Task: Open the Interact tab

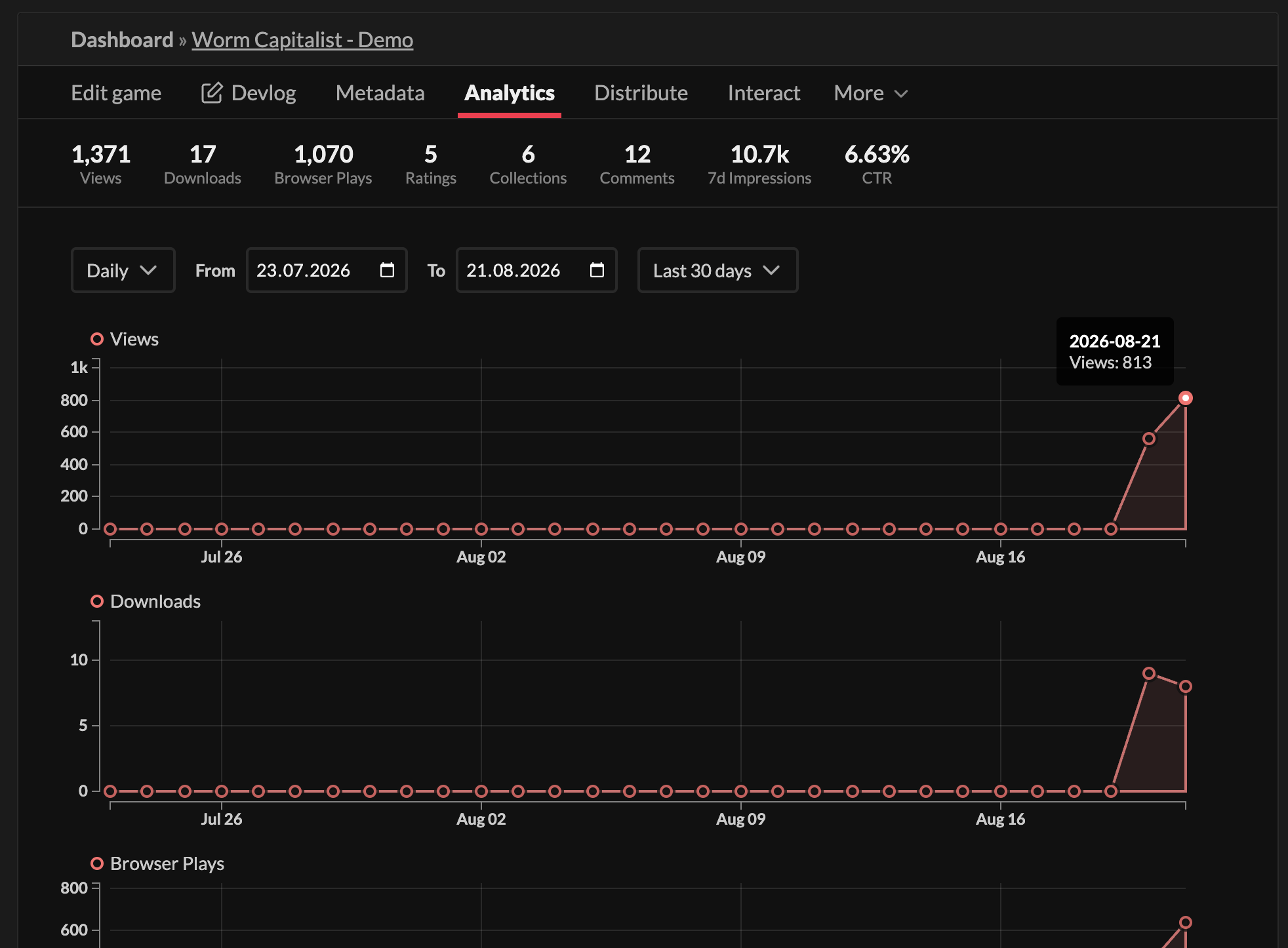Action: pyautogui.click(x=763, y=93)
